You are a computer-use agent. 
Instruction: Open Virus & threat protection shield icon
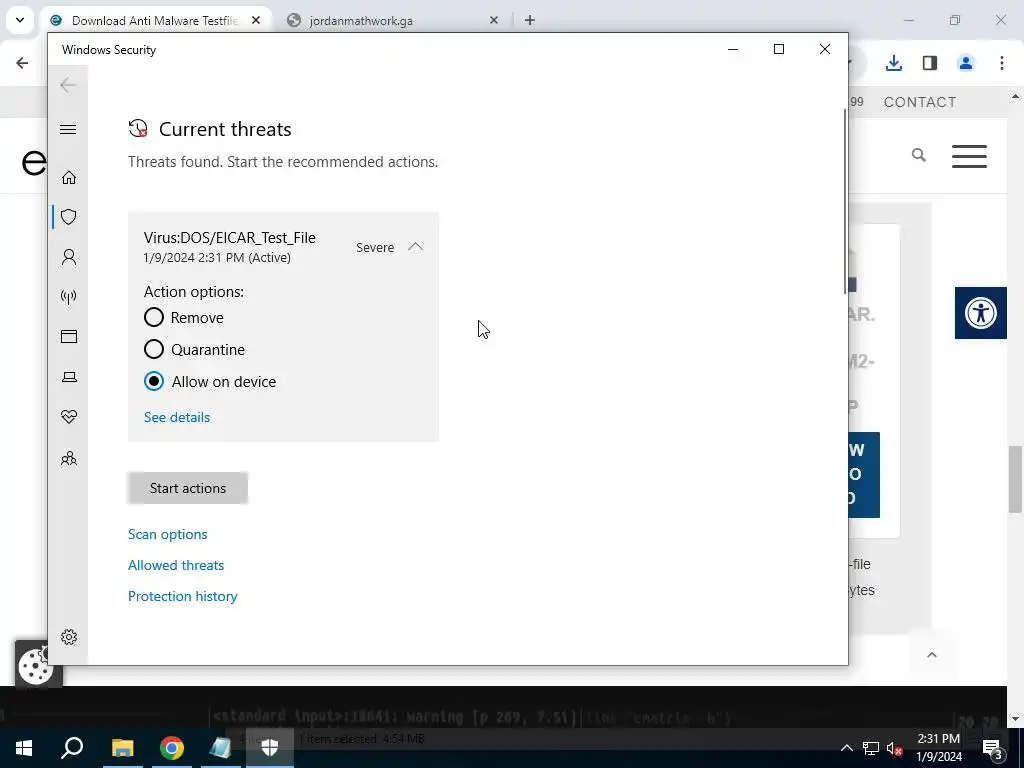tap(69, 217)
